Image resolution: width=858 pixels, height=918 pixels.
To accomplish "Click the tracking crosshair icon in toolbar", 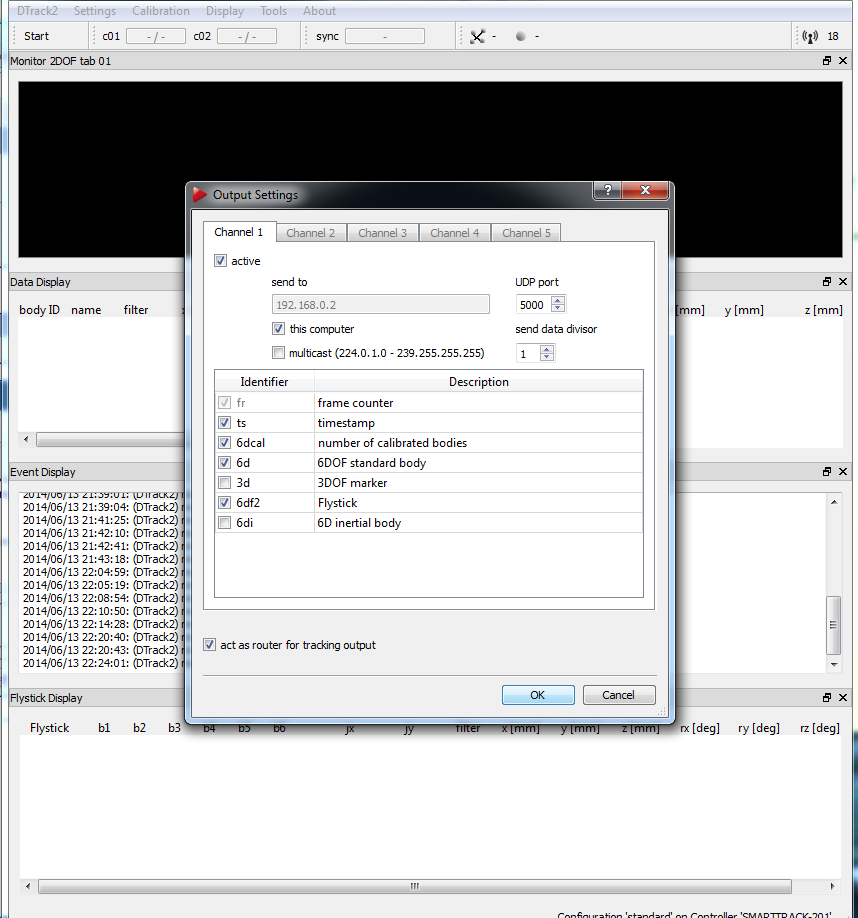I will (477, 36).
